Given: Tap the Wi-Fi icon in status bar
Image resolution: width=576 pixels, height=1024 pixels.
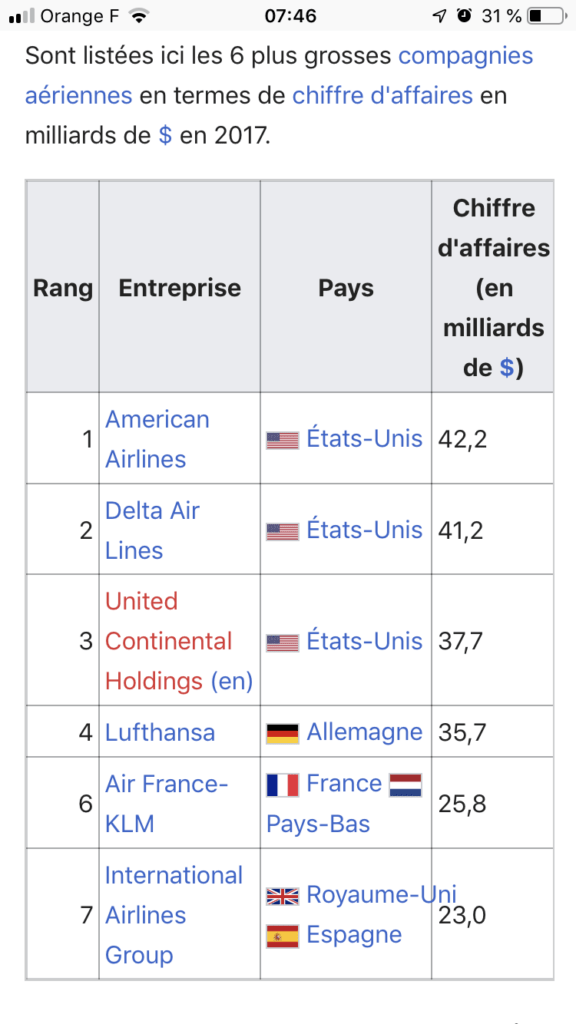Looking at the screenshot, I should point(138,16).
